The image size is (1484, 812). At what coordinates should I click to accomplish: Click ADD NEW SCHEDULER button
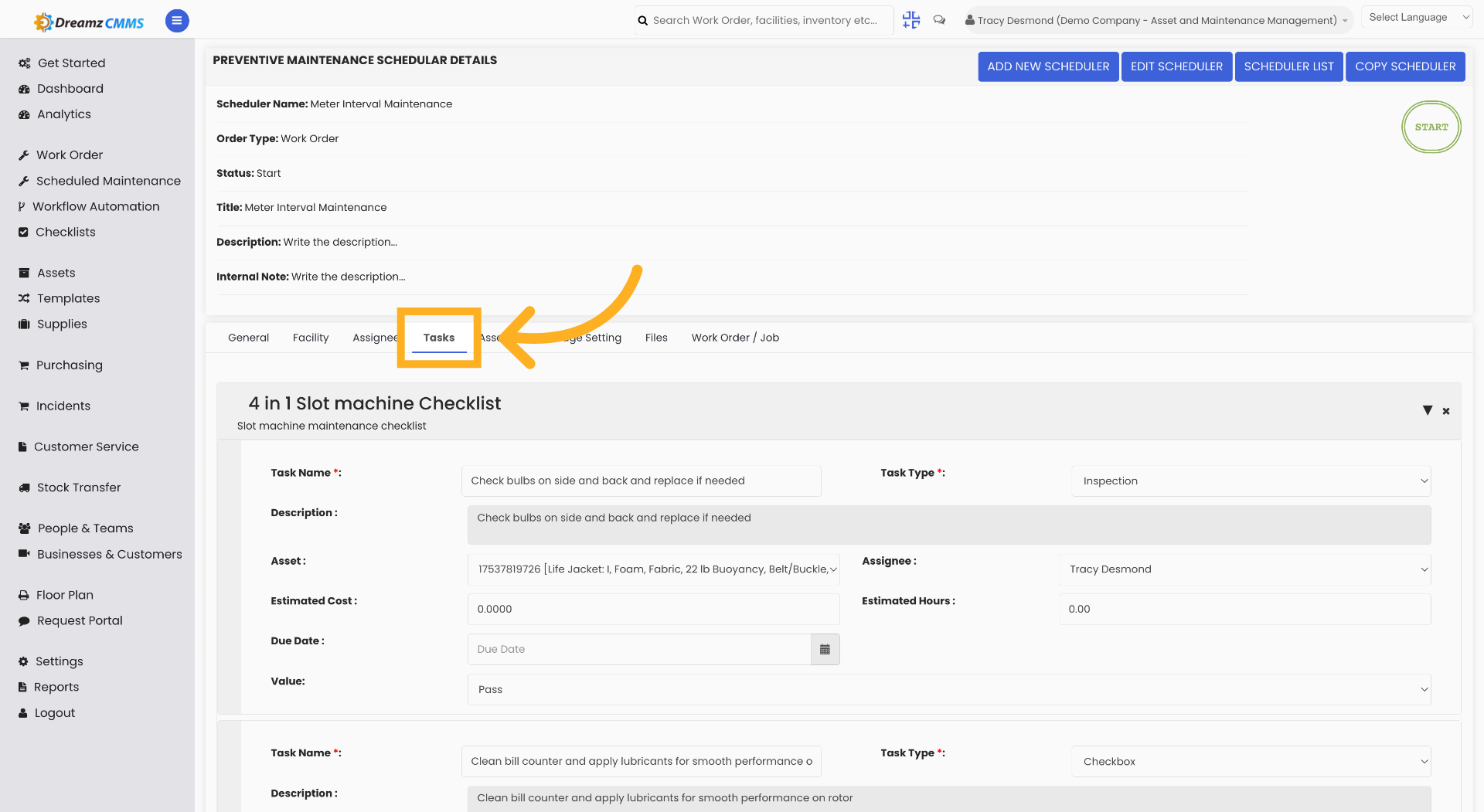point(1048,66)
